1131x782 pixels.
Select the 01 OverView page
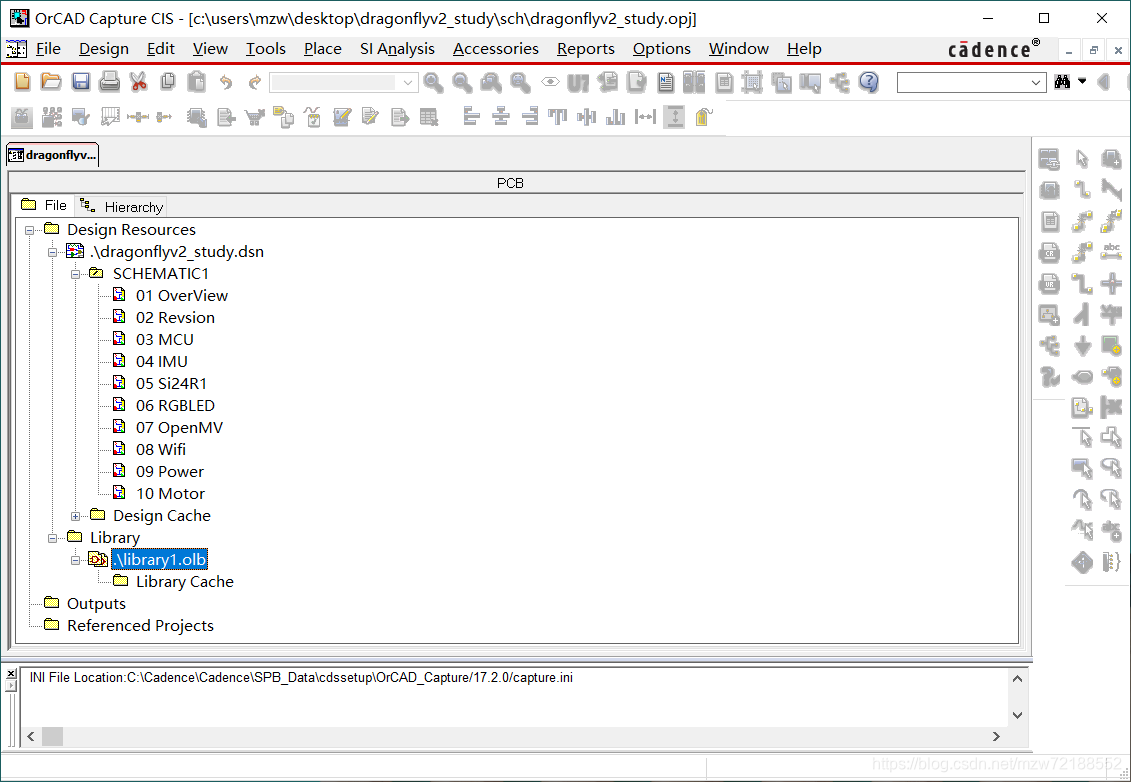point(182,296)
